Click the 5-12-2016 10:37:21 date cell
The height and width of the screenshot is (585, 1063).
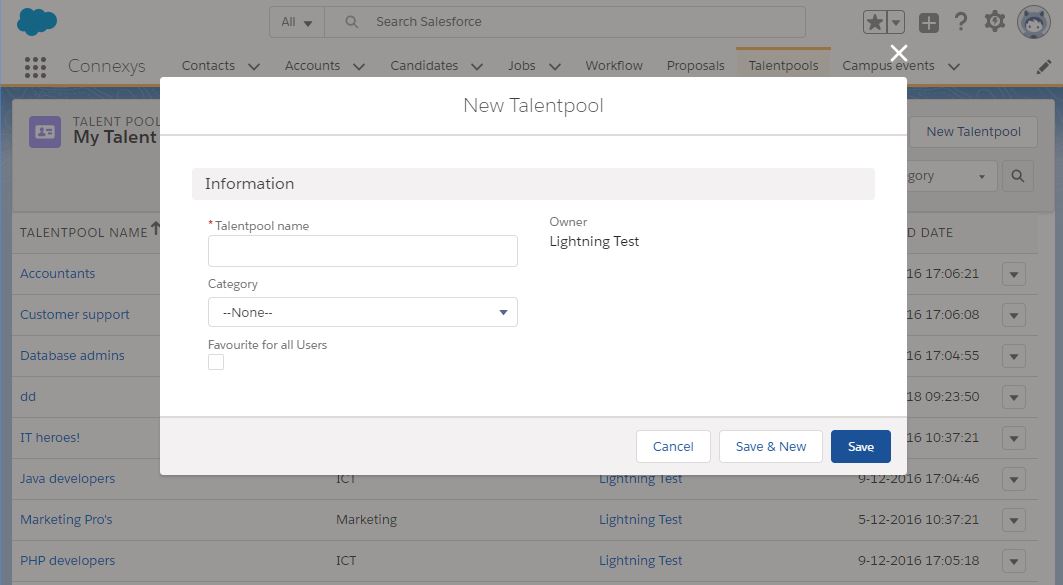(919, 520)
